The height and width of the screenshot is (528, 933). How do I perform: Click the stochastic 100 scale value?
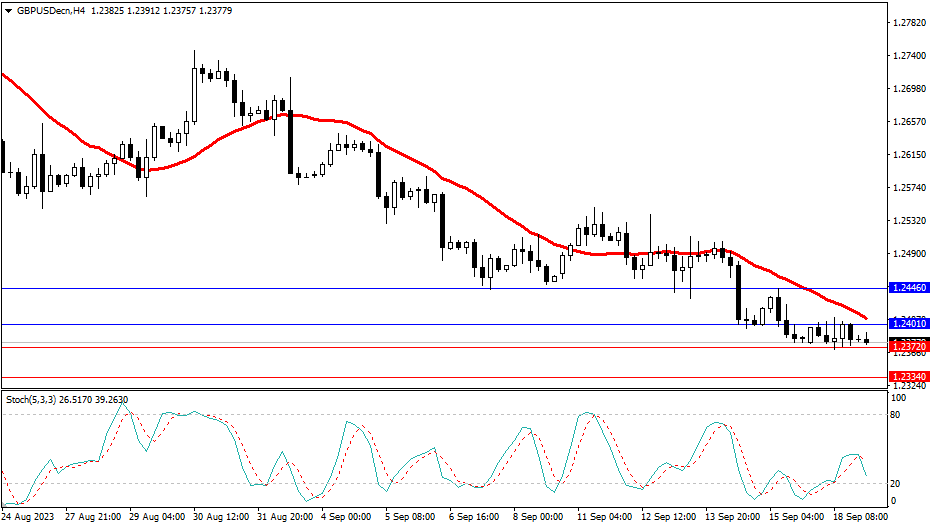(898, 398)
